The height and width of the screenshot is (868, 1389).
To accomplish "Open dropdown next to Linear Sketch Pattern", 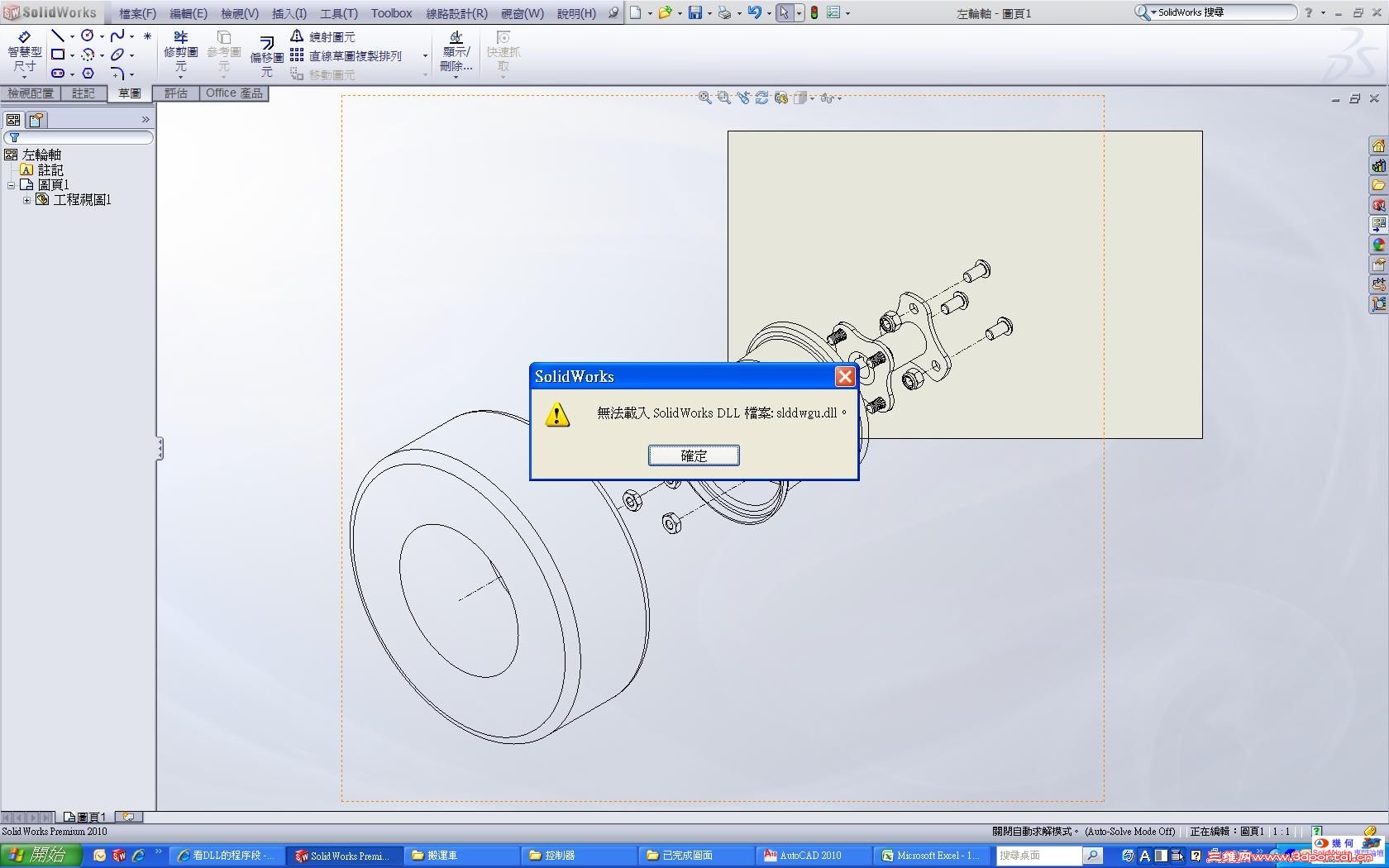I will [425, 56].
